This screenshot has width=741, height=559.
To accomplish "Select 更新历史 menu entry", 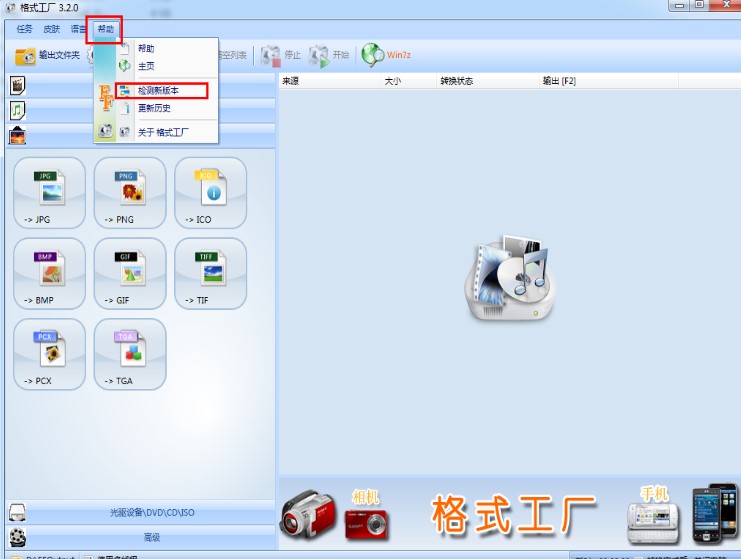I will coord(156,108).
